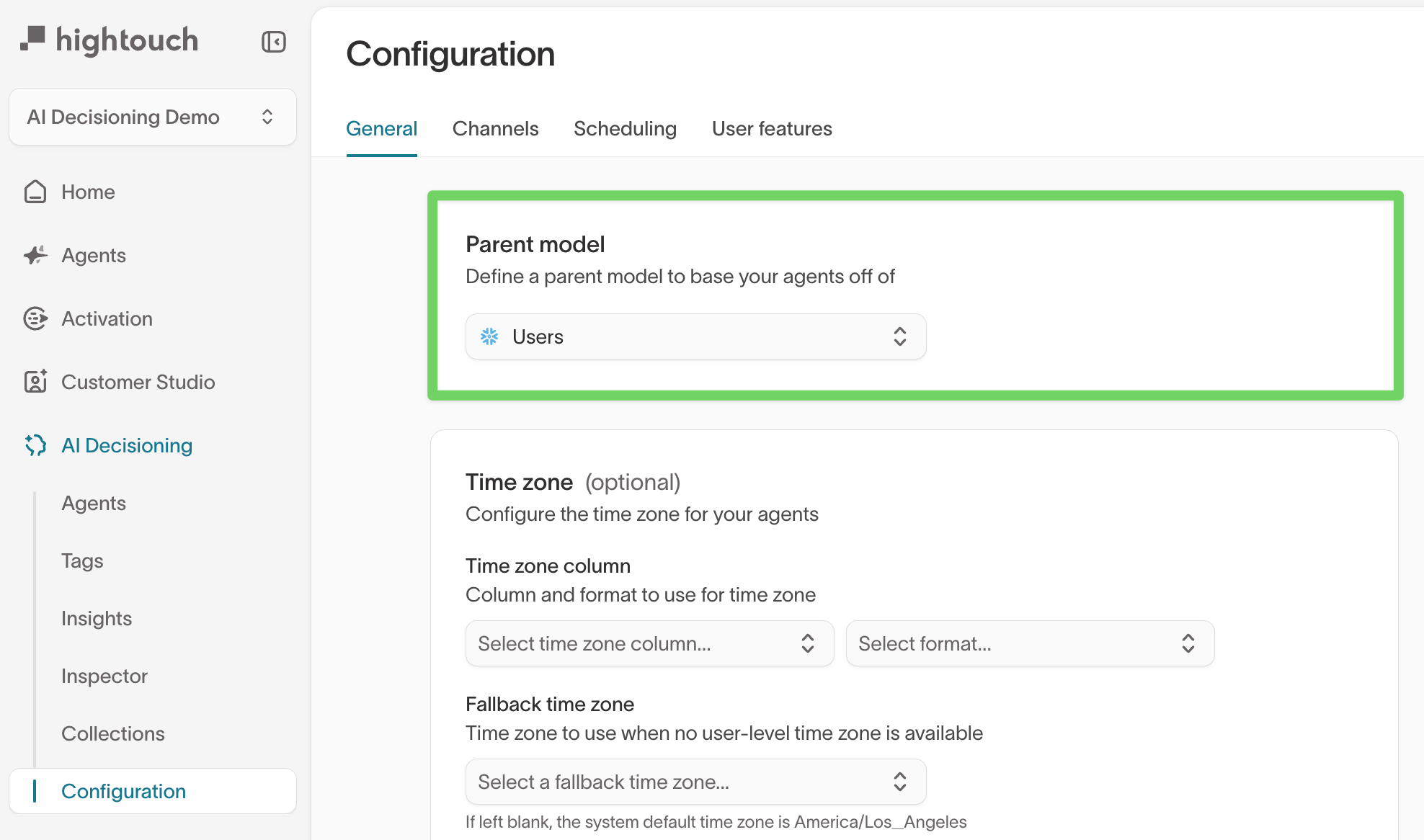Select the Tags sidebar item
The width and height of the screenshot is (1424, 840).
[82, 560]
